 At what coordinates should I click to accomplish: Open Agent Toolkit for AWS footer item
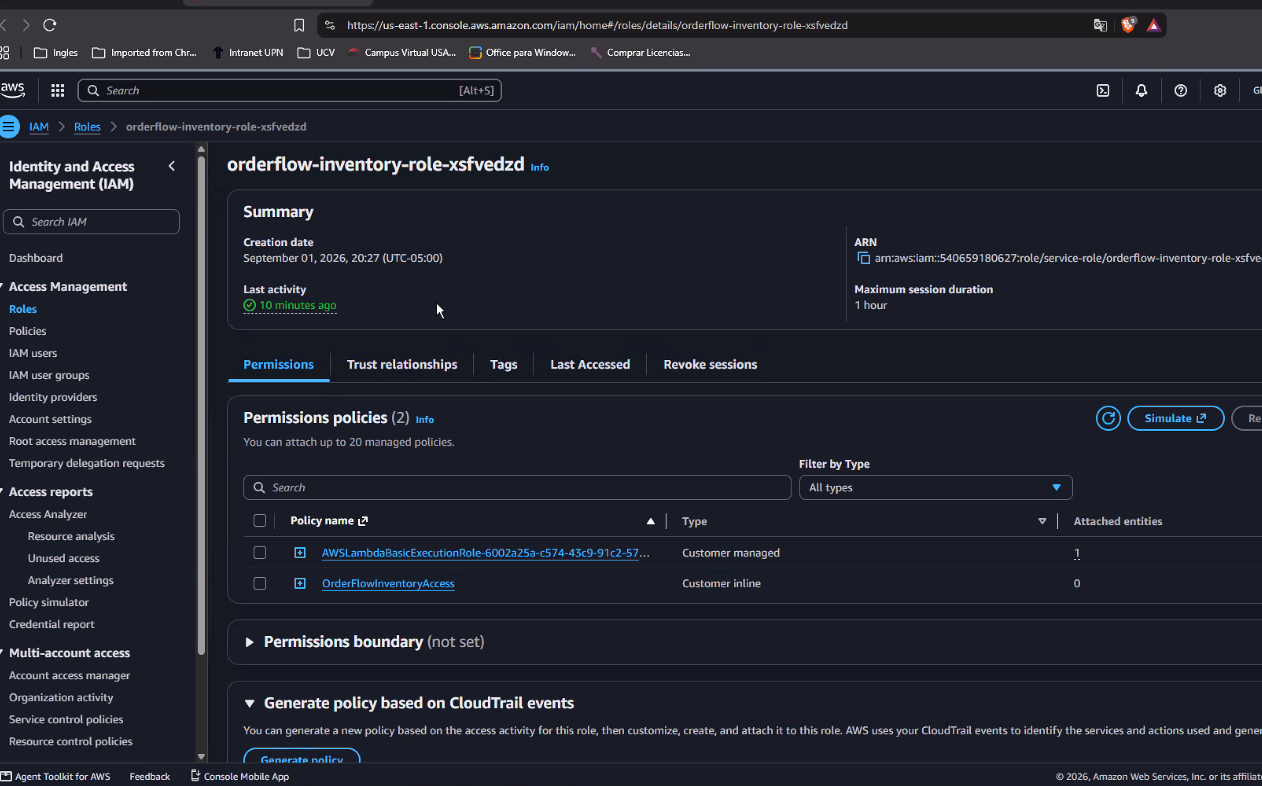[56, 776]
